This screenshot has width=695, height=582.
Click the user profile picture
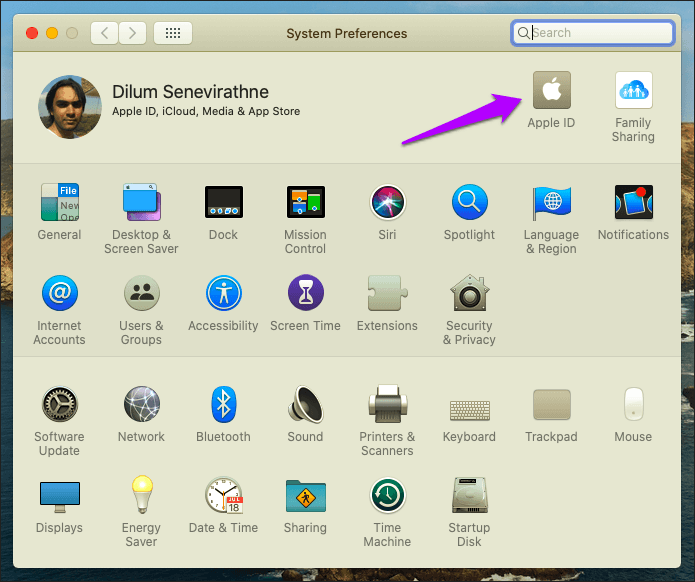pos(70,107)
